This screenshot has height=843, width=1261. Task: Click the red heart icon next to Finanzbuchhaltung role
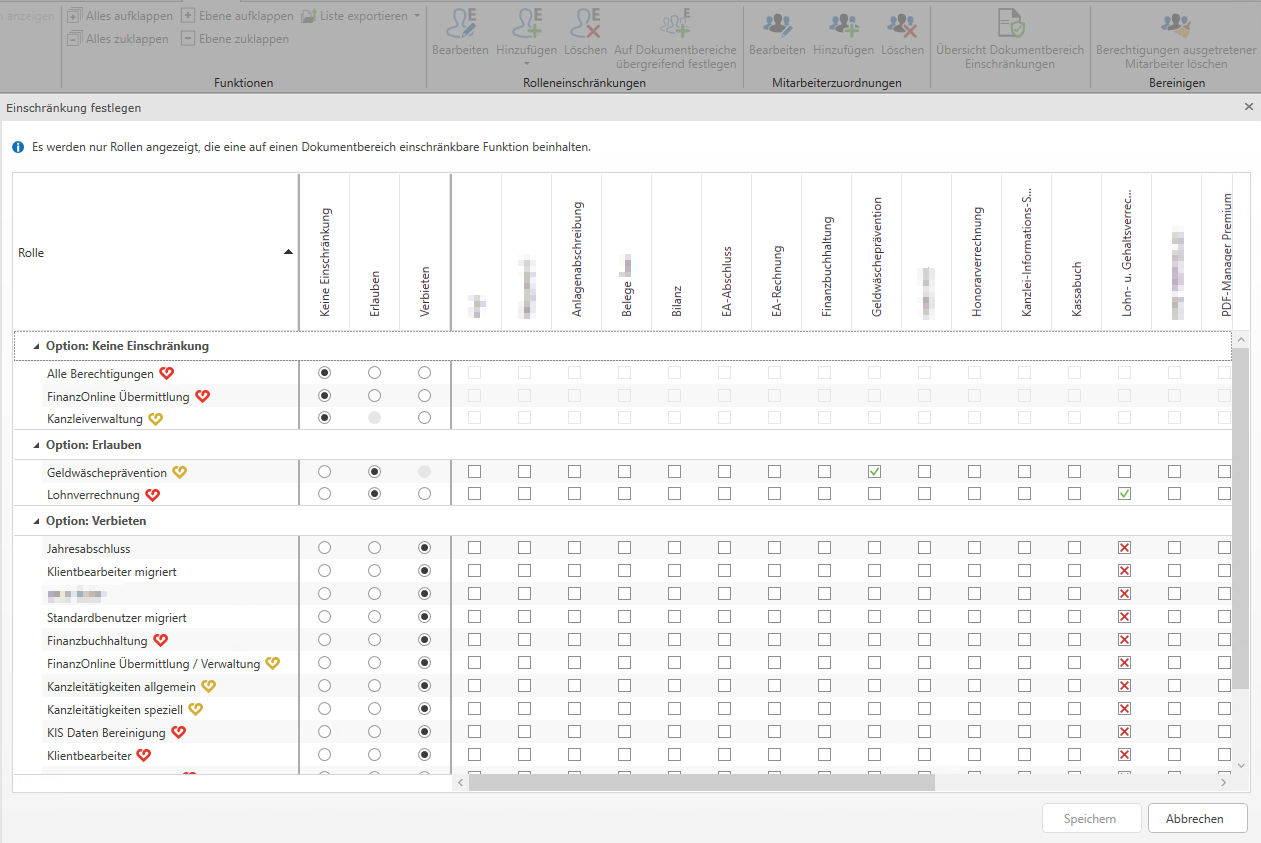click(x=160, y=641)
